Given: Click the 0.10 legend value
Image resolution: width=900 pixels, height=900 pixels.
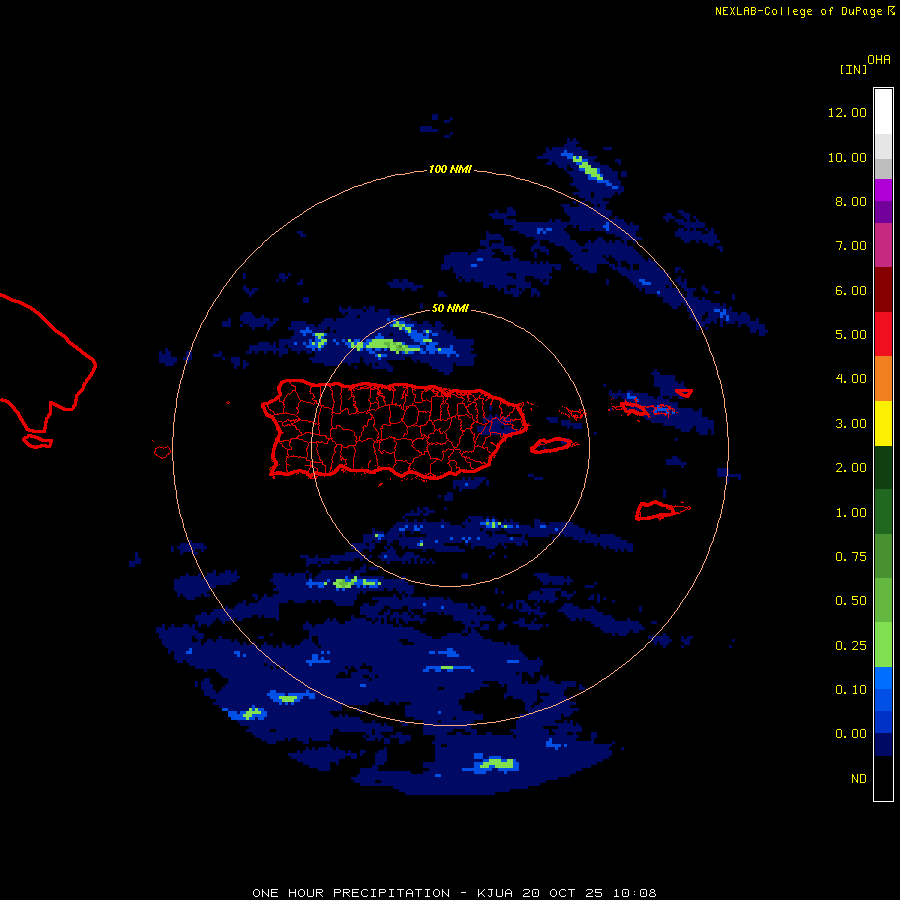Looking at the screenshot, I should coord(851,690).
